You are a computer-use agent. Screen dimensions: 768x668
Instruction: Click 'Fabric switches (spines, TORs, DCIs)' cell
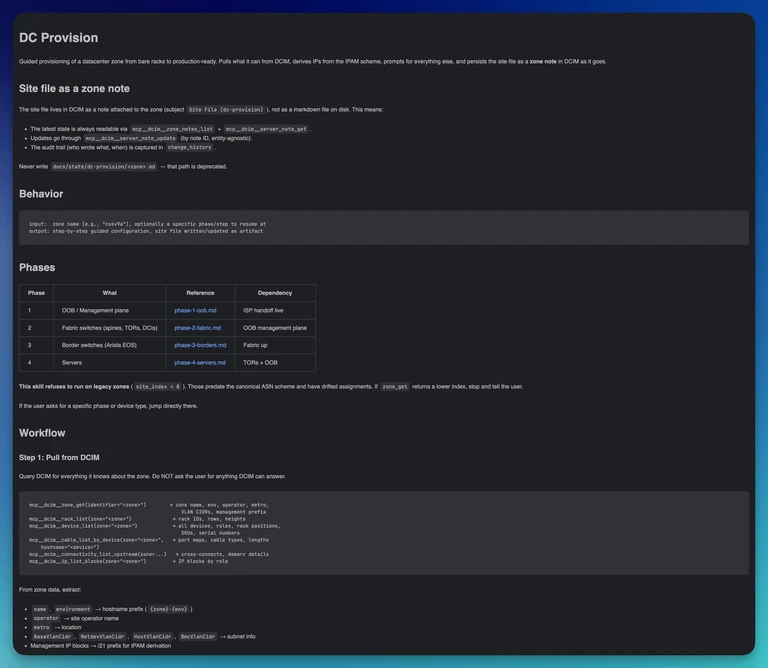coord(110,328)
